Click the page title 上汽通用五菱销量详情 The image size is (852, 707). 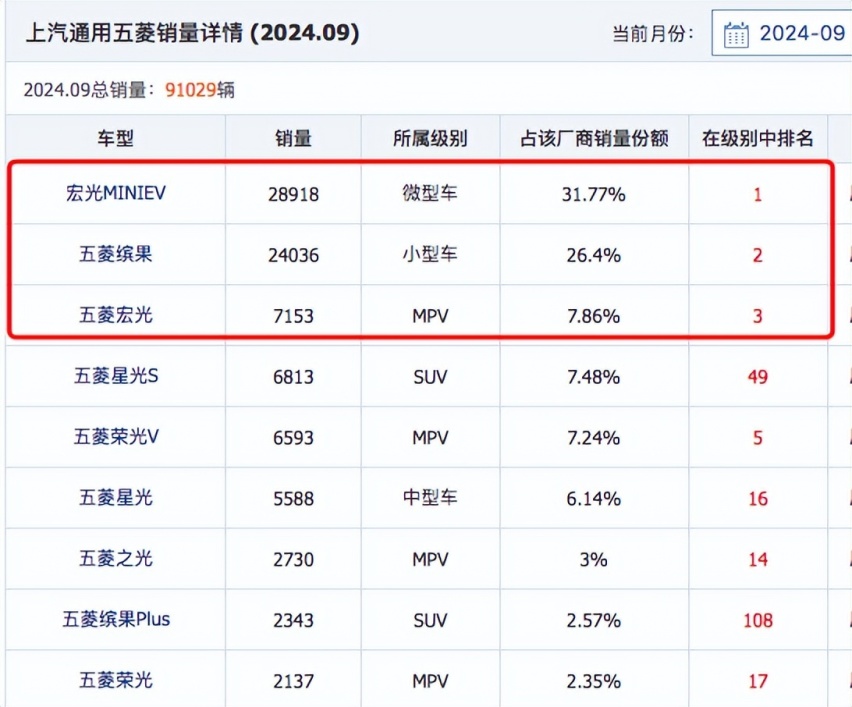tap(134, 33)
